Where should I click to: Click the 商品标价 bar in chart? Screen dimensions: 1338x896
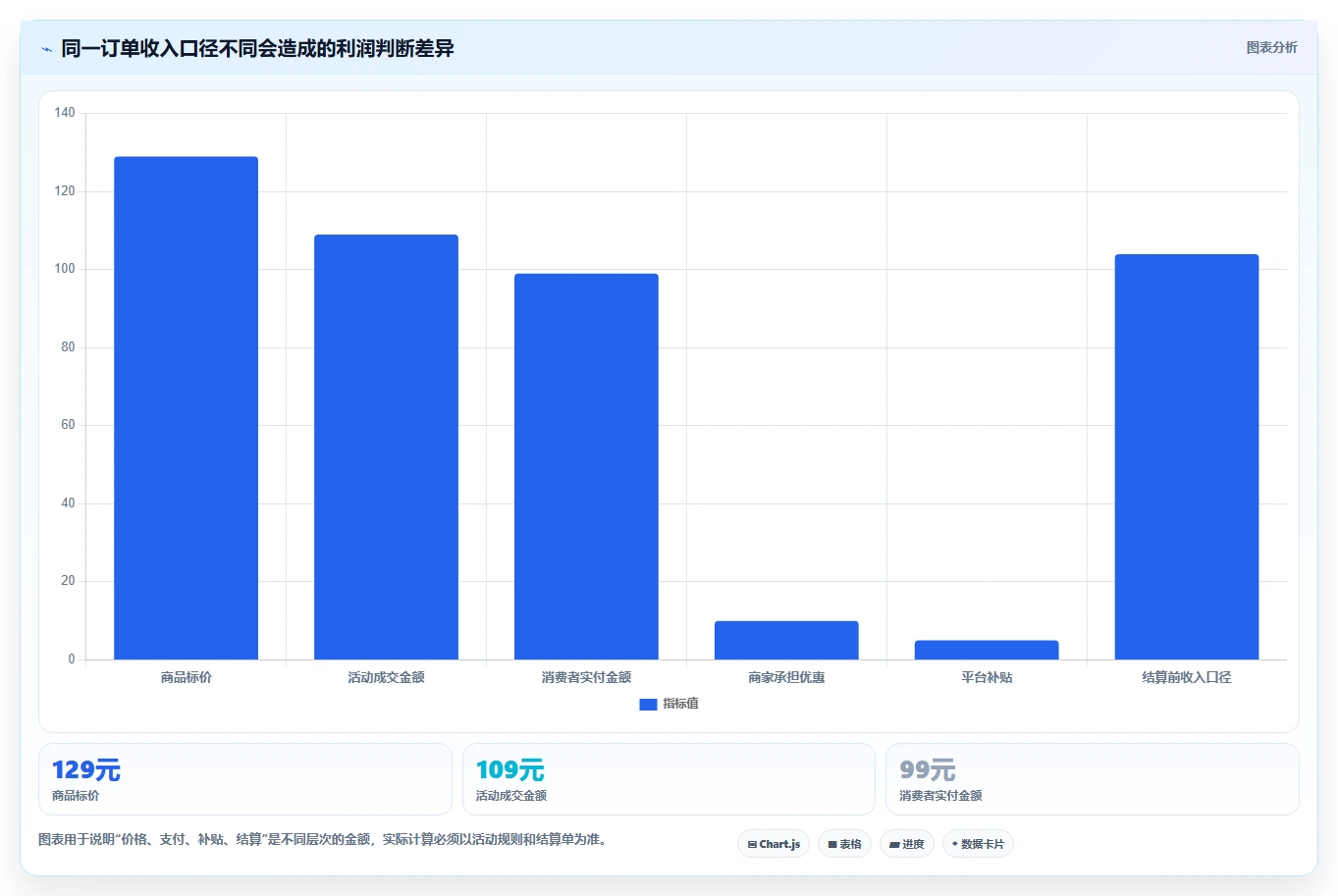(x=186, y=408)
